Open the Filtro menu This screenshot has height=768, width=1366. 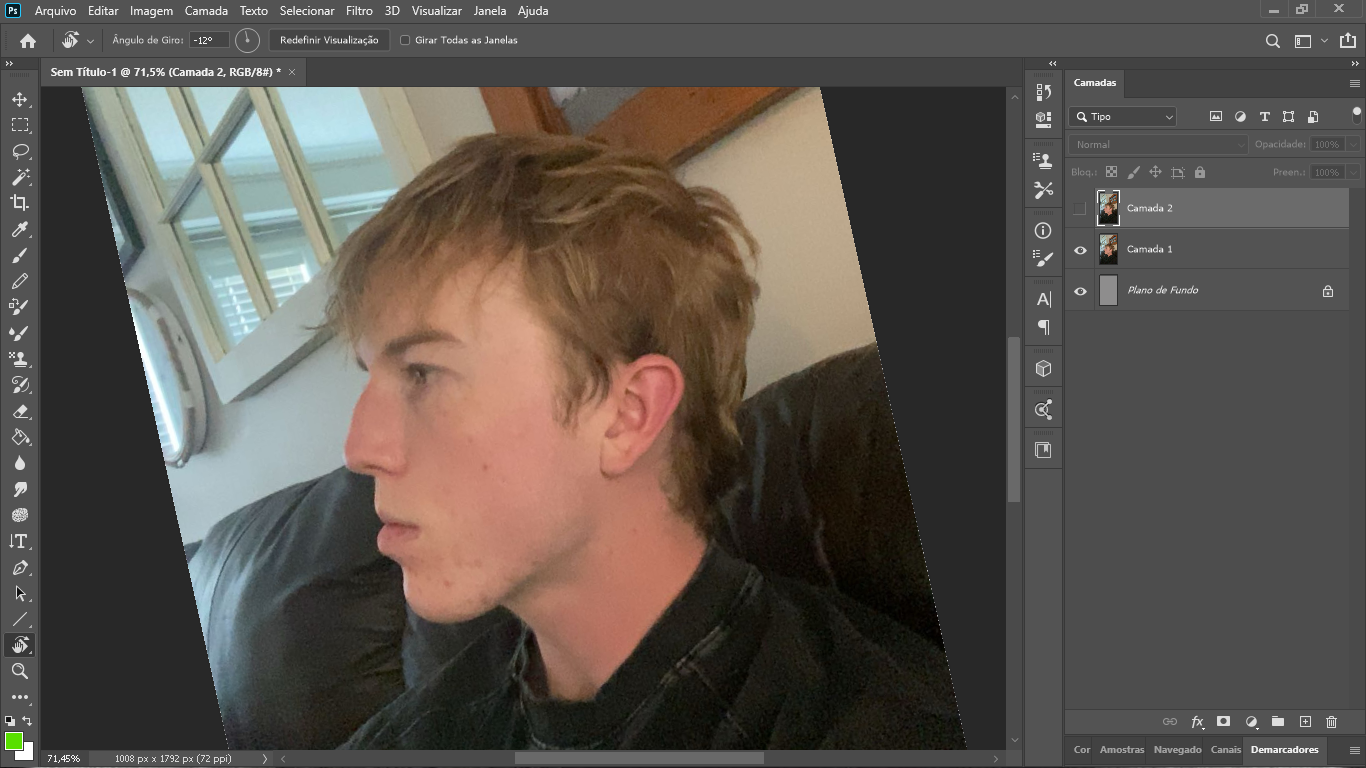[x=359, y=11]
